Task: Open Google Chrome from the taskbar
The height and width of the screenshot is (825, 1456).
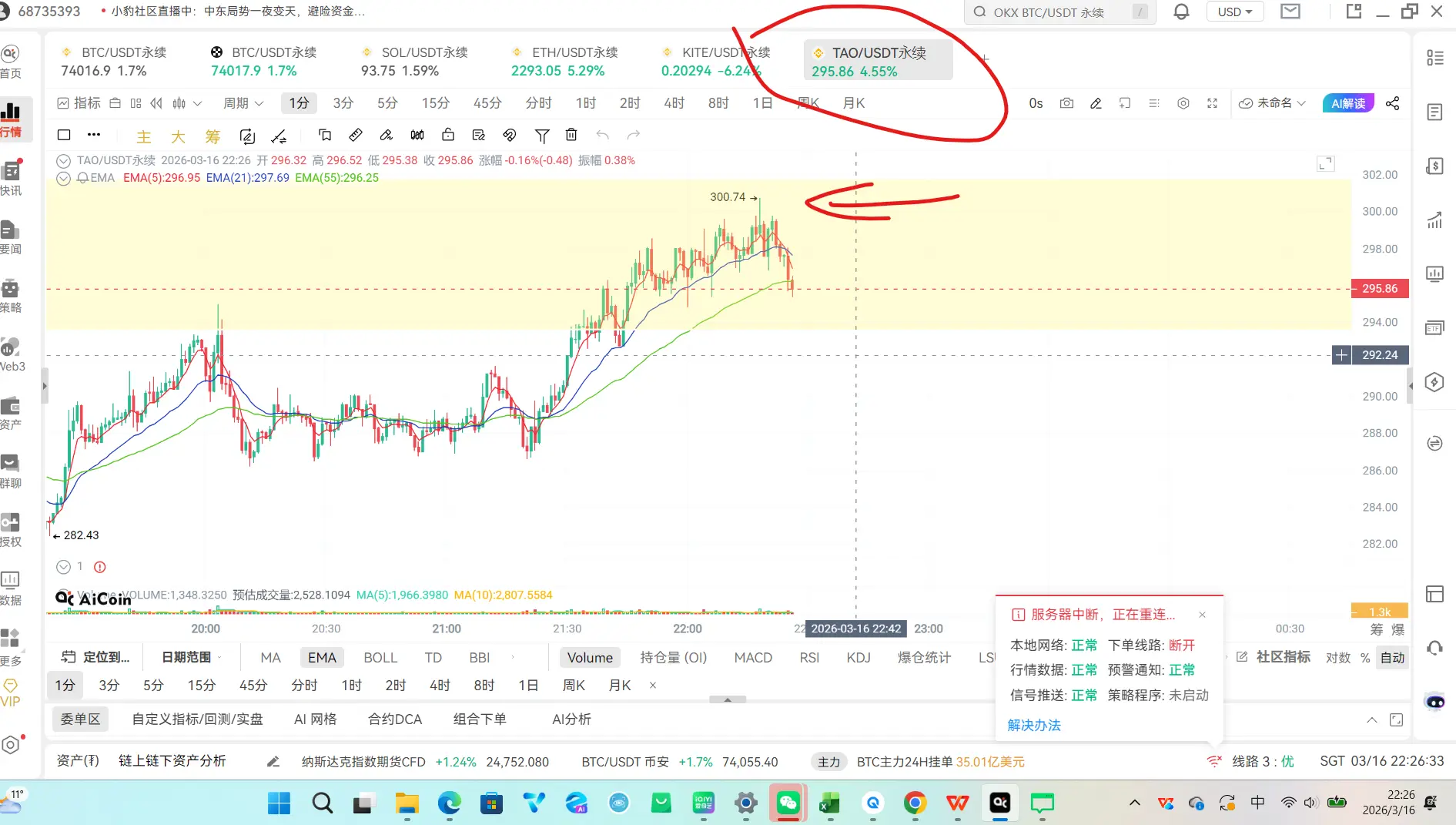Action: point(915,803)
